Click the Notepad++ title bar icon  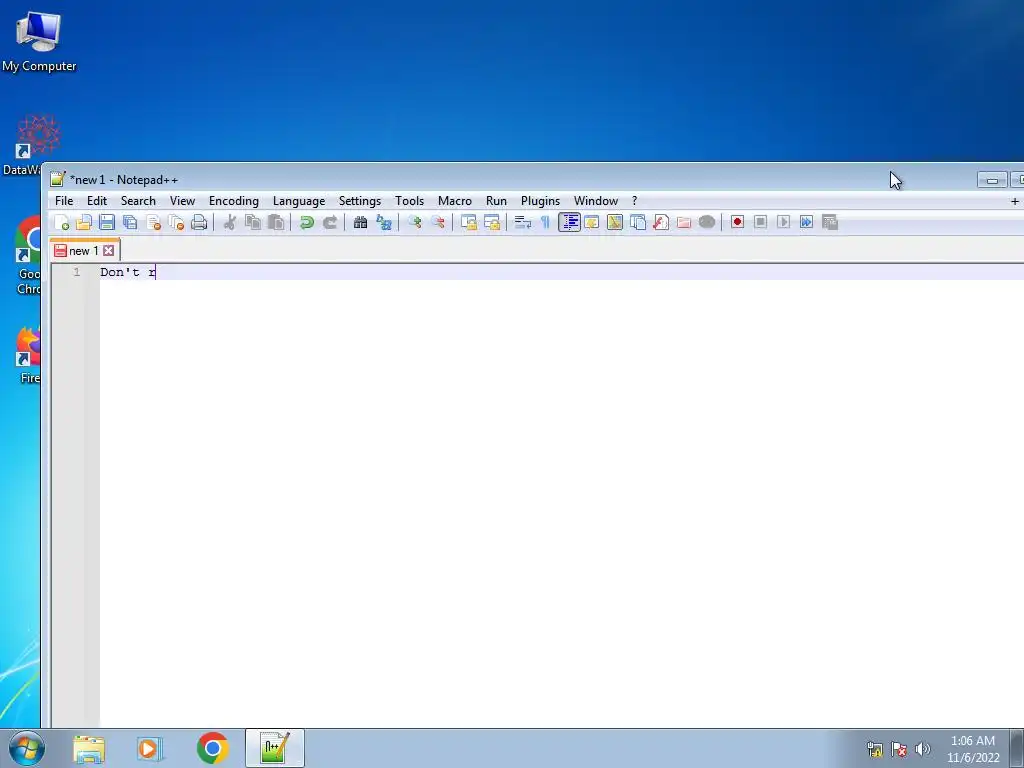[57, 179]
